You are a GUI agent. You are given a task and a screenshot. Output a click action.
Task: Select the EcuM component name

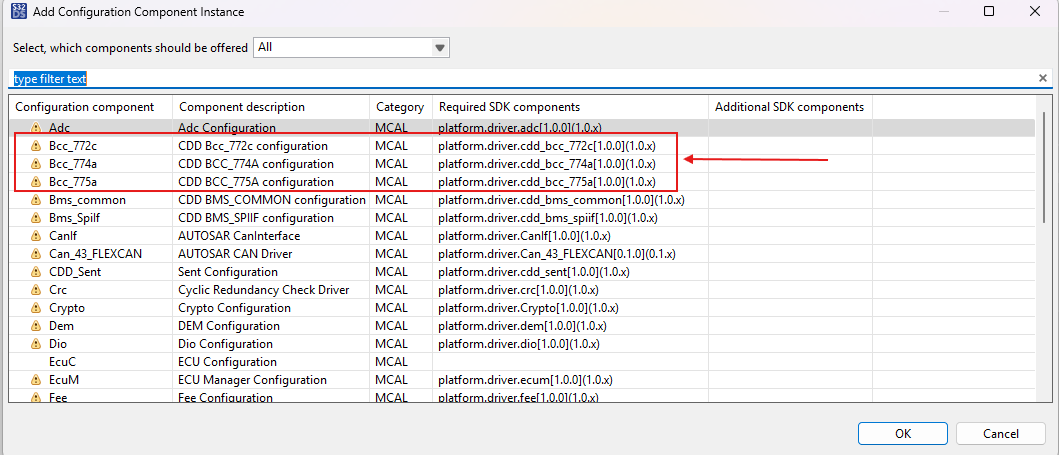coord(64,380)
